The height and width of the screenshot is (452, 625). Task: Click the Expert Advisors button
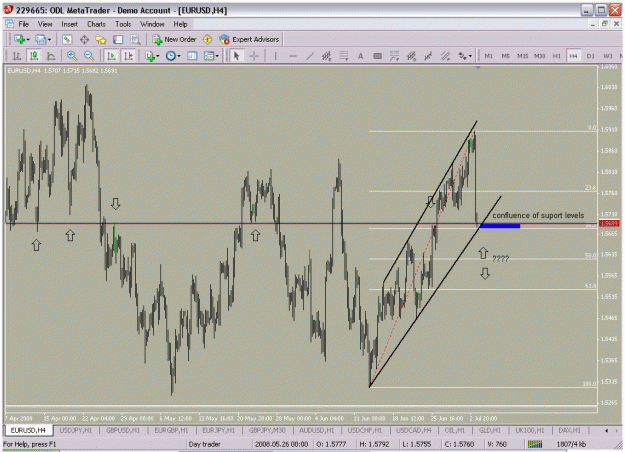click(250, 39)
